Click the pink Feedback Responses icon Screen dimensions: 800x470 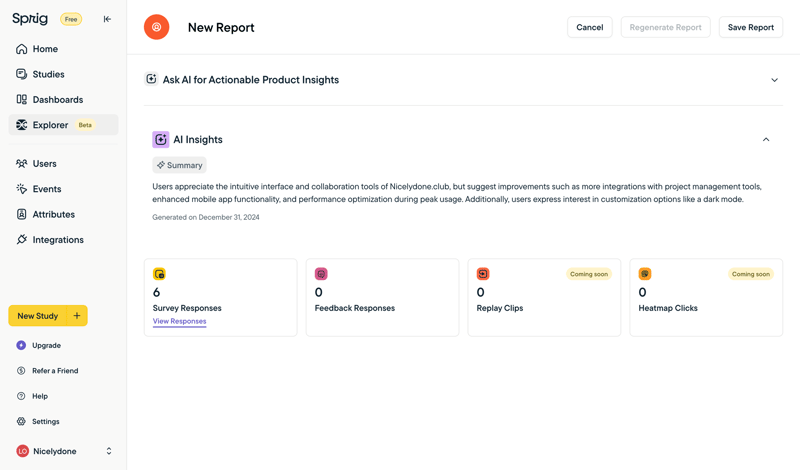tap(321, 274)
